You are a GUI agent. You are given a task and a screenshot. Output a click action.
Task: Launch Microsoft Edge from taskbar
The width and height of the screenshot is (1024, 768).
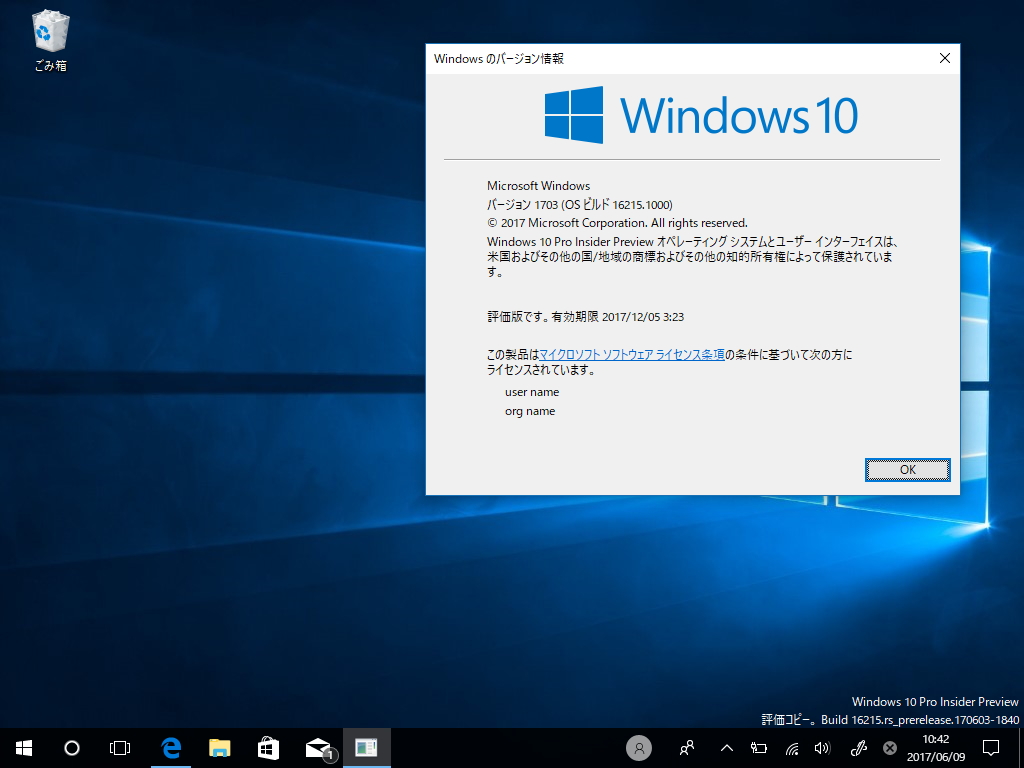(x=170, y=748)
